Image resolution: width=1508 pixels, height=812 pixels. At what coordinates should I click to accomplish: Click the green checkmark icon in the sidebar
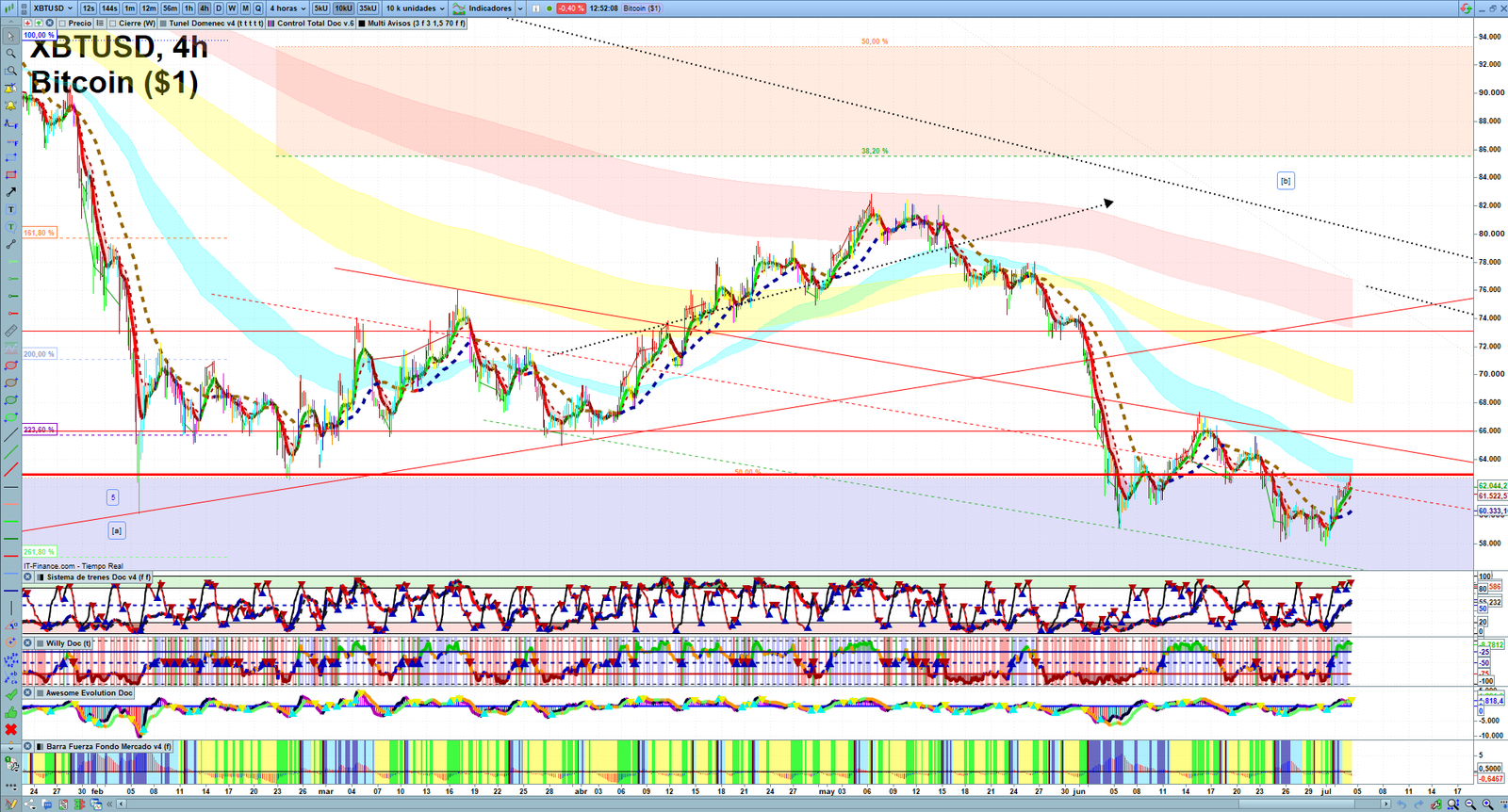click(x=10, y=695)
